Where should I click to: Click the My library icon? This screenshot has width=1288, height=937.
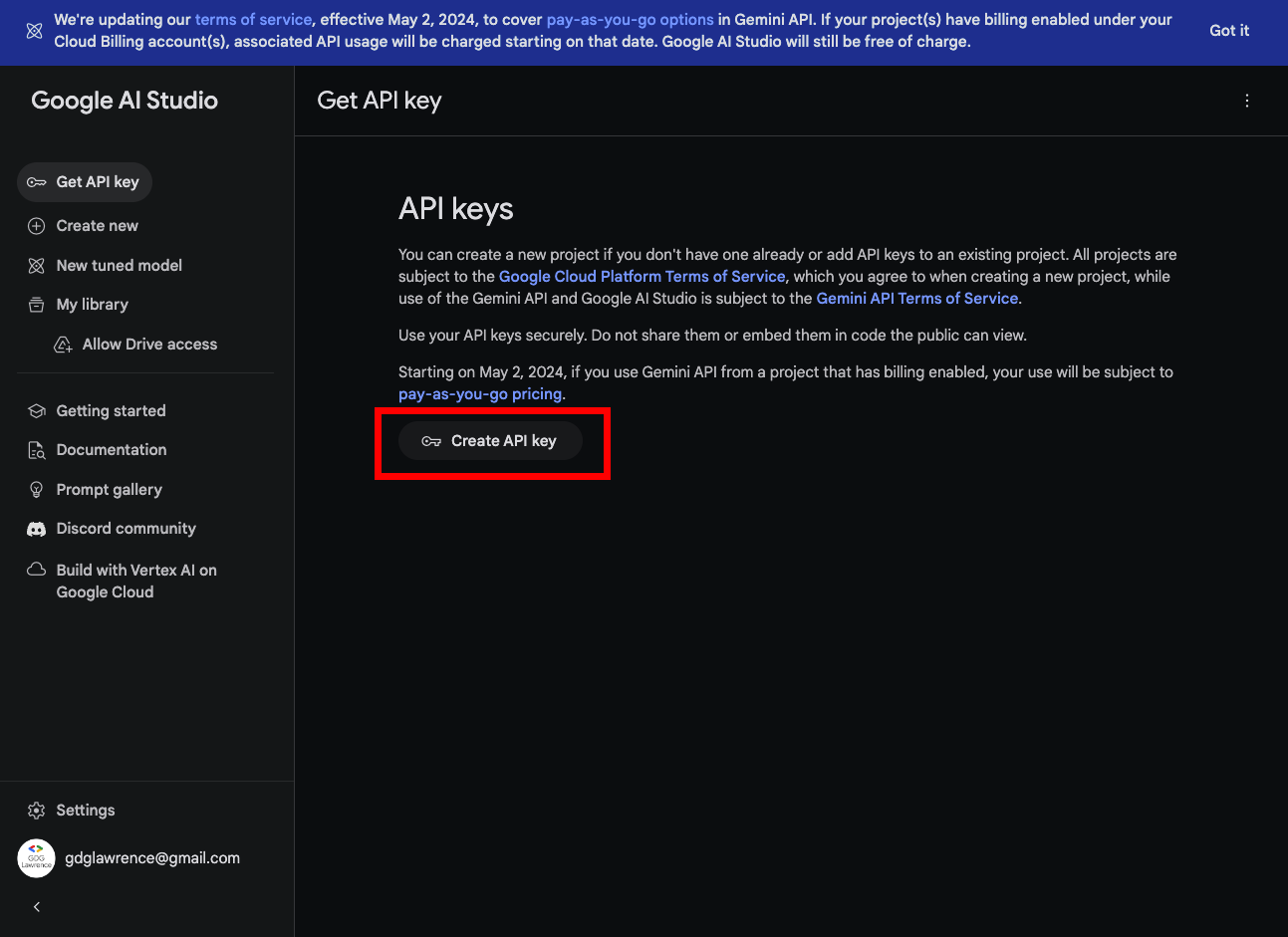point(37,305)
